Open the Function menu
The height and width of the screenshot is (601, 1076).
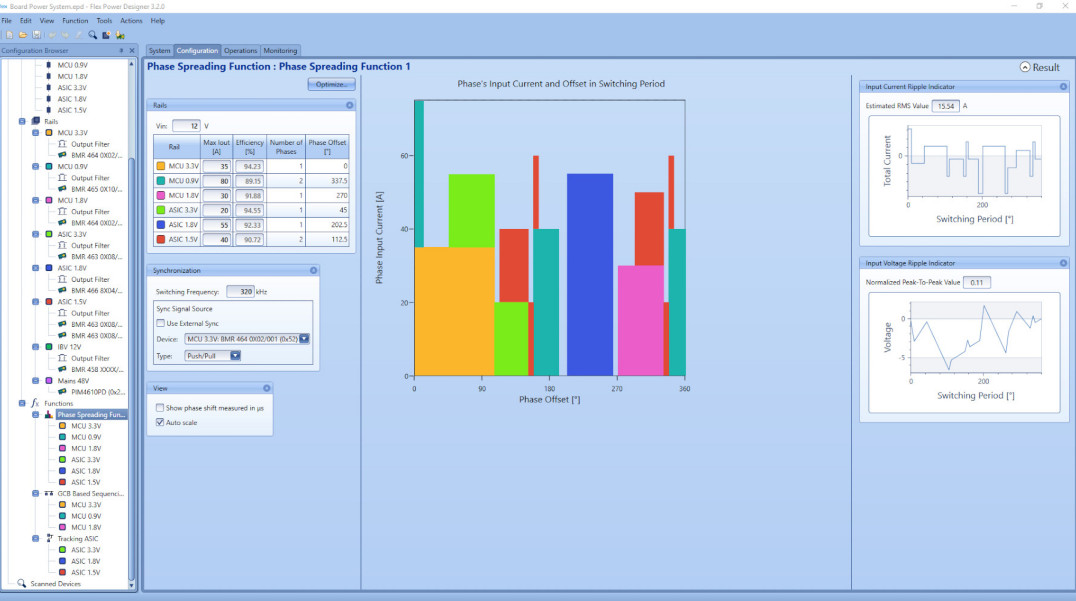75,20
